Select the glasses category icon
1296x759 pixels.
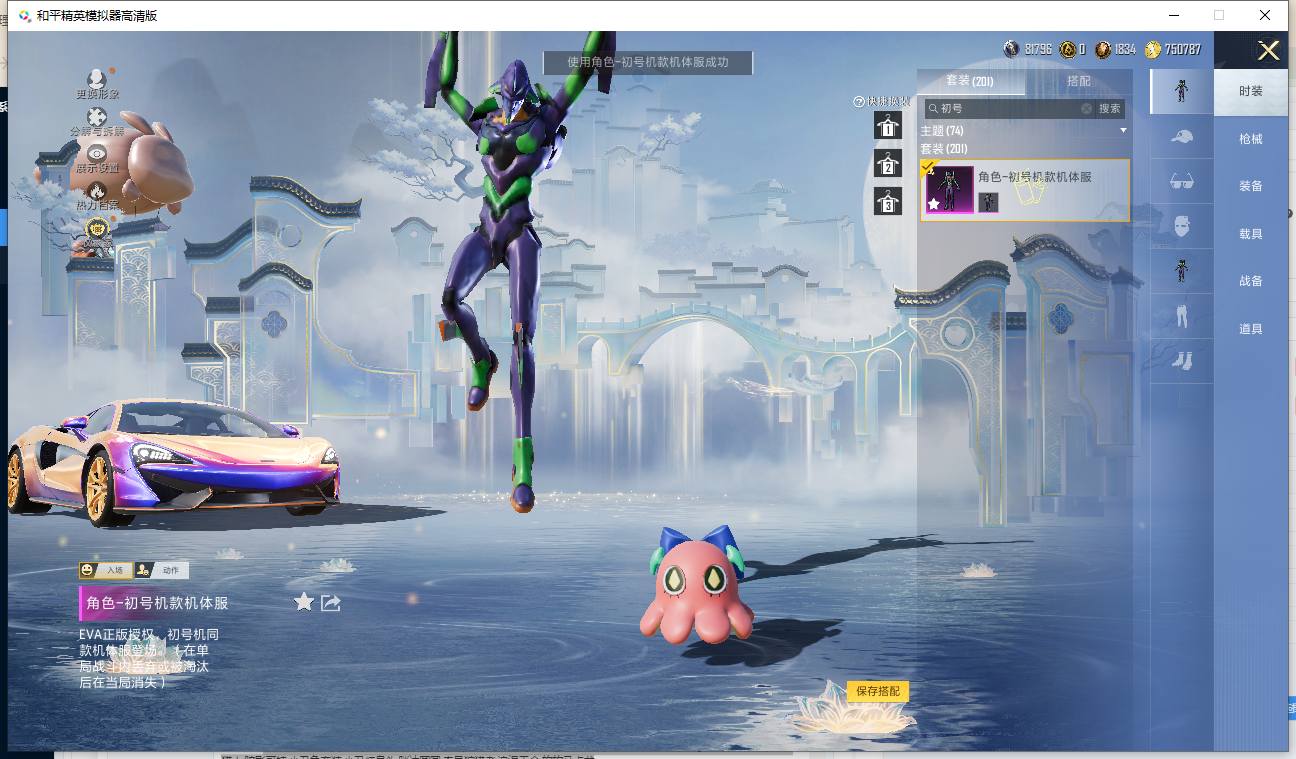(1181, 181)
